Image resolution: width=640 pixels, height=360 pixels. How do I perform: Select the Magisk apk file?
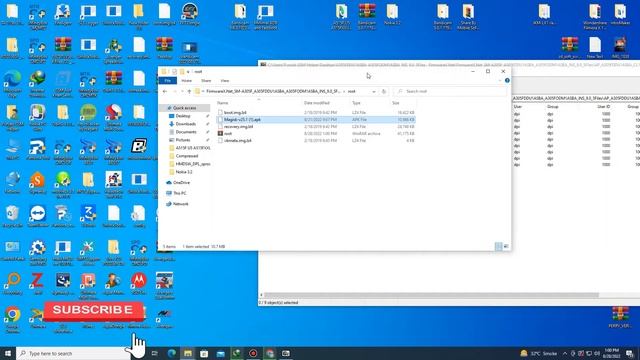tap(242, 120)
